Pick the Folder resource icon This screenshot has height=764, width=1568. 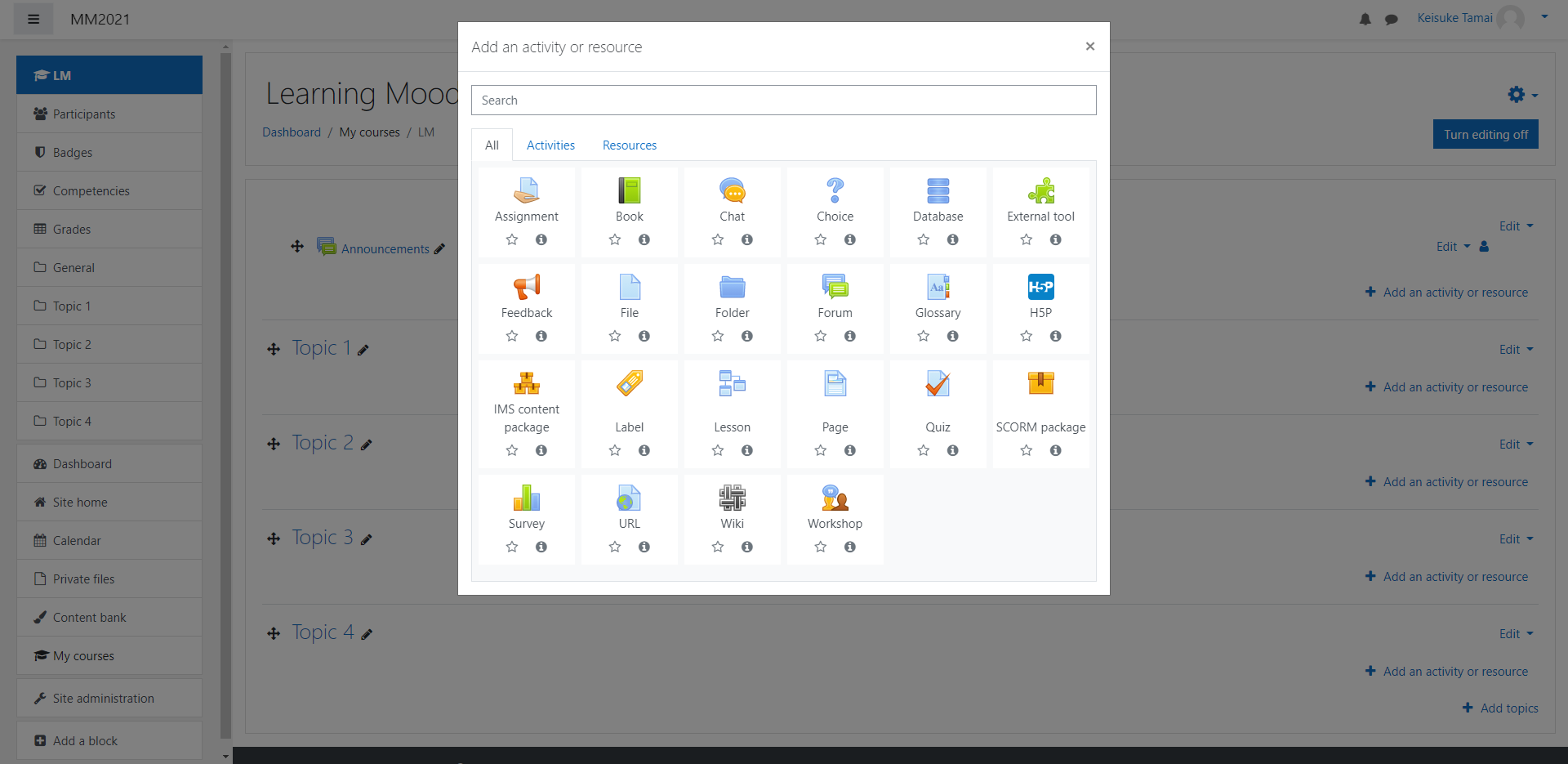pyautogui.click(x=733, y=287)
